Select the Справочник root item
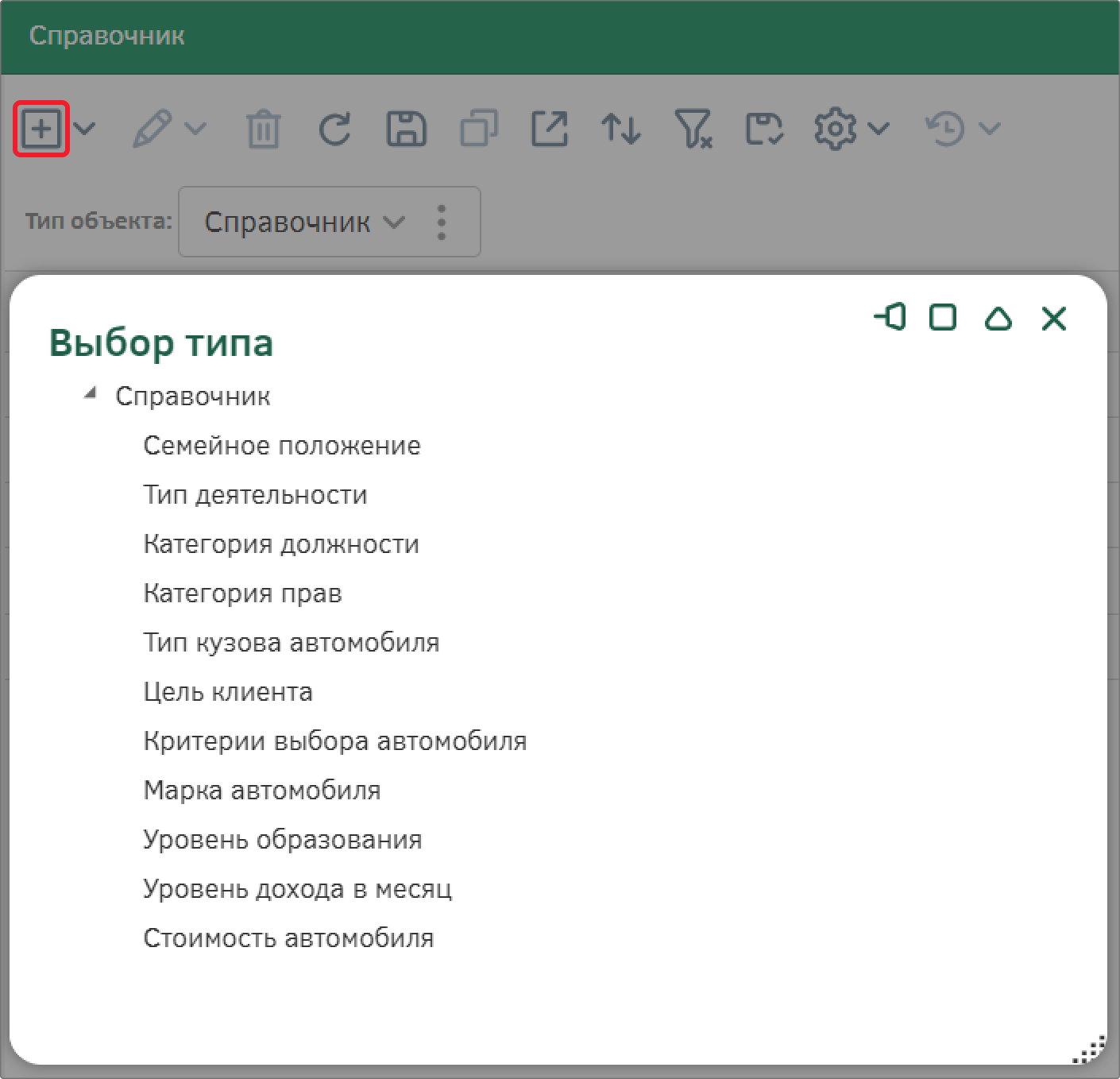 coord(193,396)
